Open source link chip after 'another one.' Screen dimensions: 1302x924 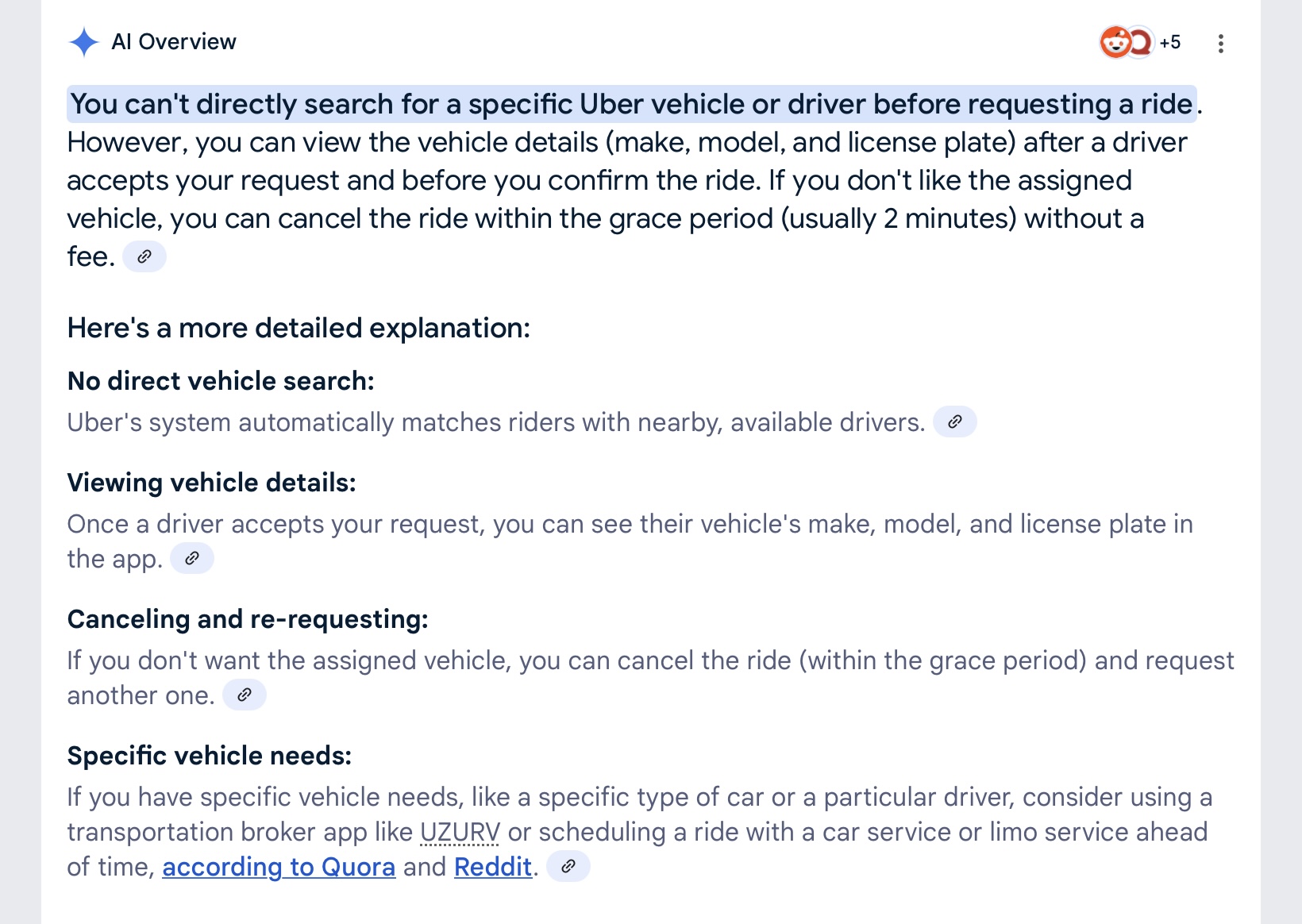point(245,695)
